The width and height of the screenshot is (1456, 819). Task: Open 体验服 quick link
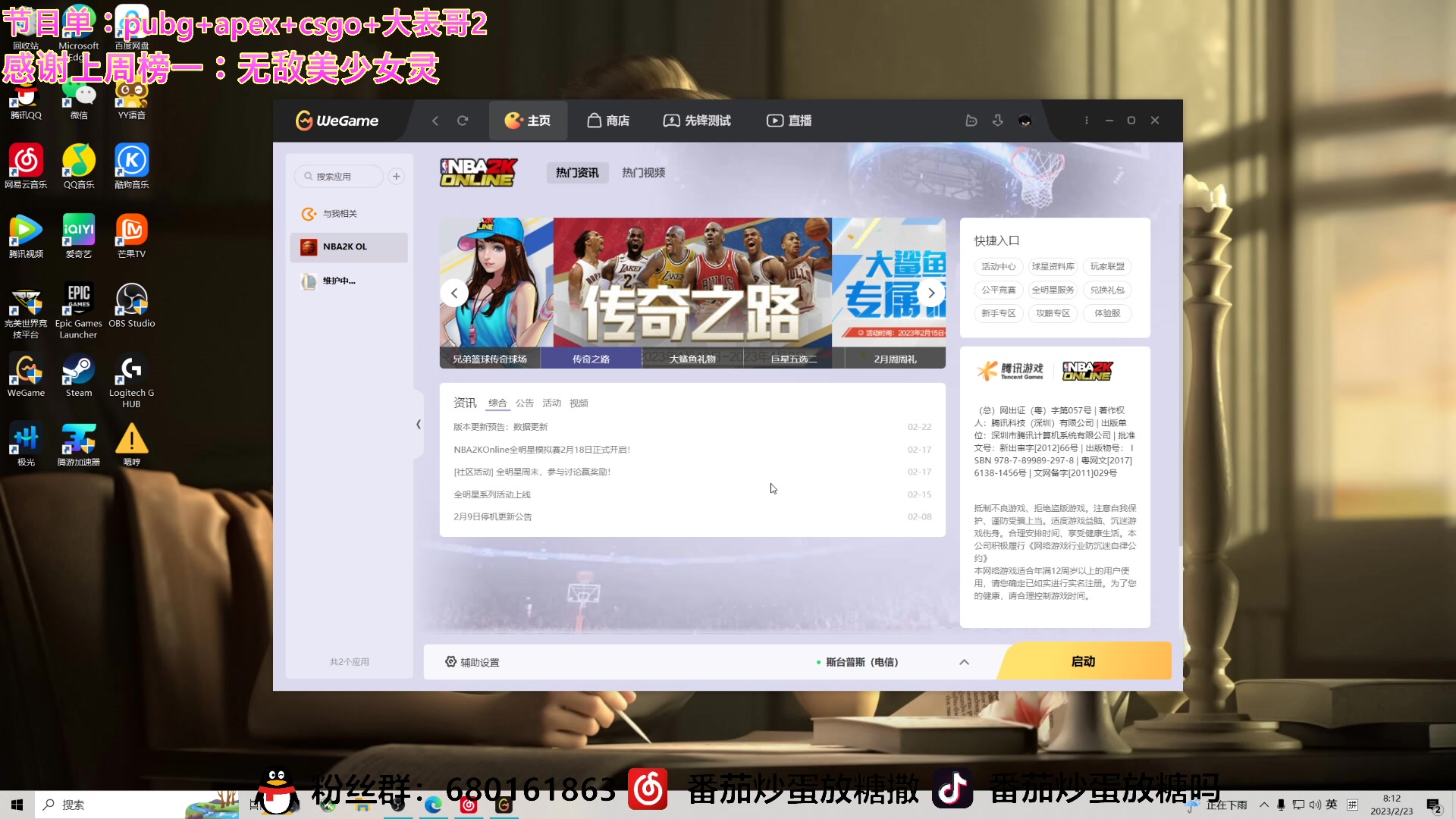(1107, 313)
